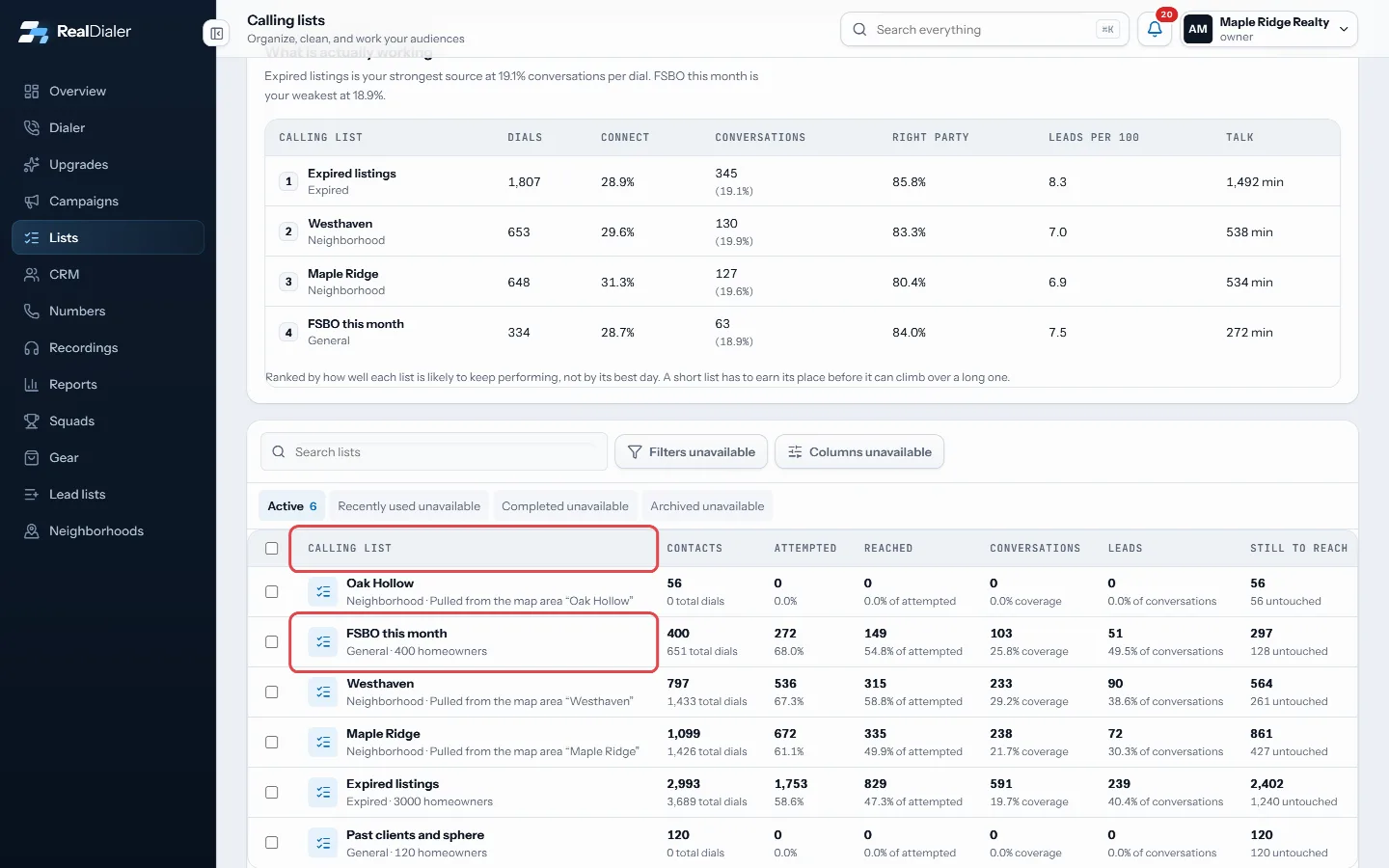The width and height of the screenshot is (1389, 868).
Task: Click the Lead lists icon in sidebar
Action: click(x=32, y=495)
